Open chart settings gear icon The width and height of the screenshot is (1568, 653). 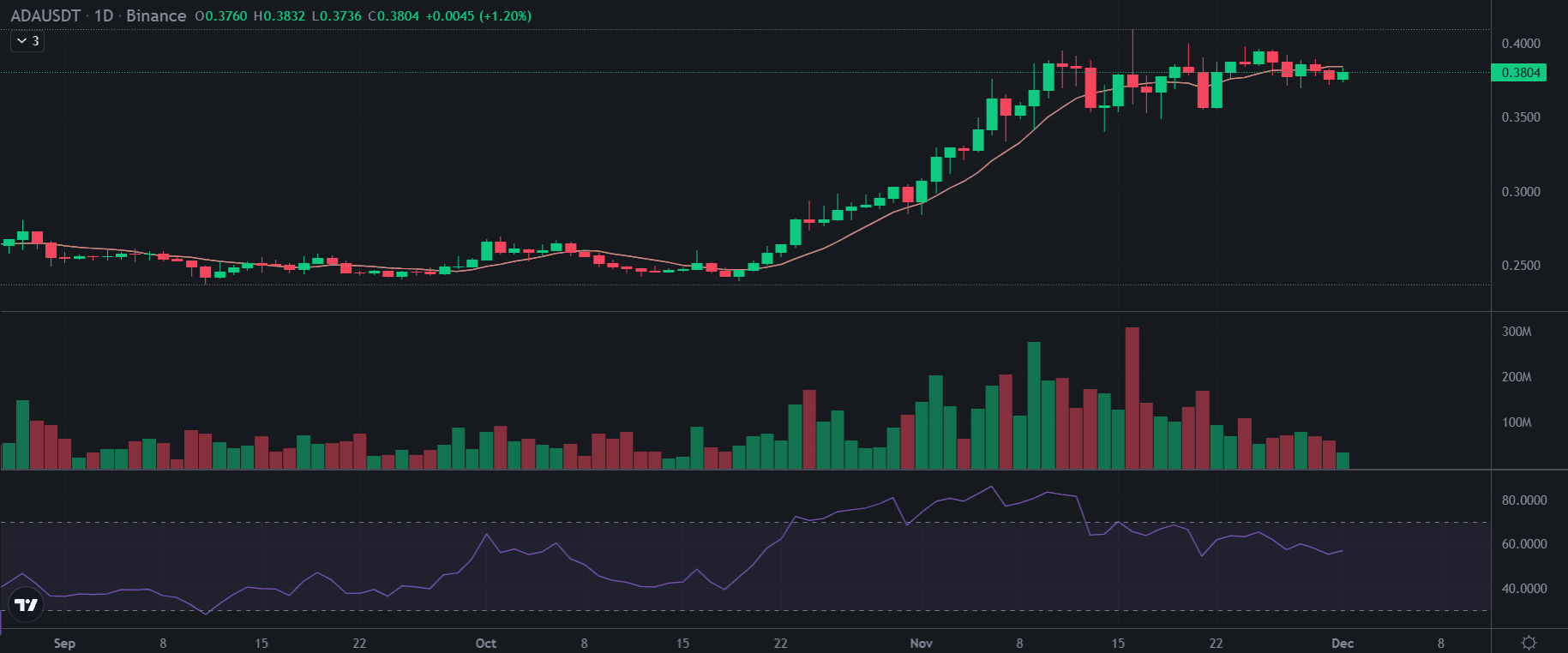point(1529,642)
